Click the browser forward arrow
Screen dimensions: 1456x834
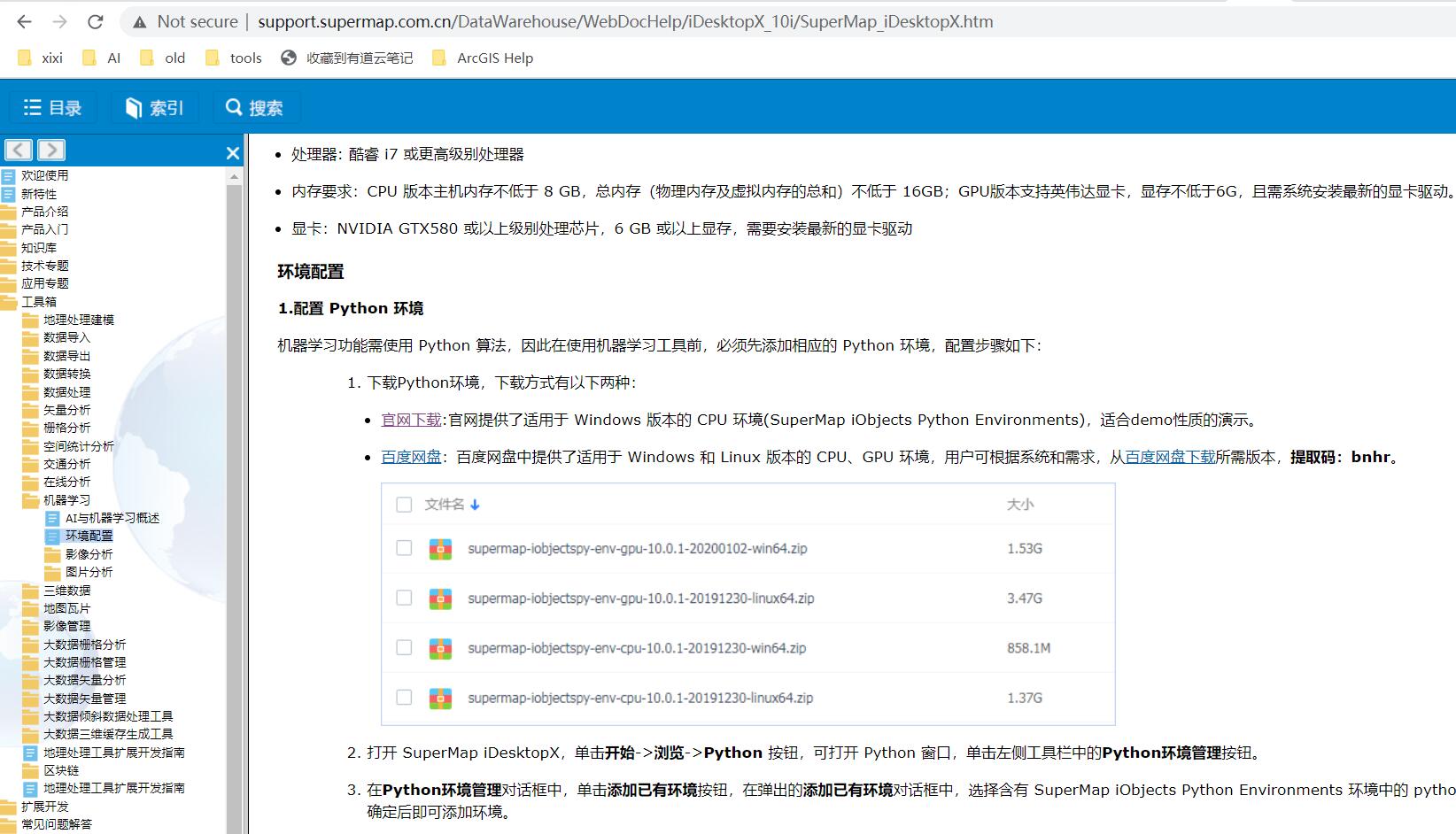point(59,21)
